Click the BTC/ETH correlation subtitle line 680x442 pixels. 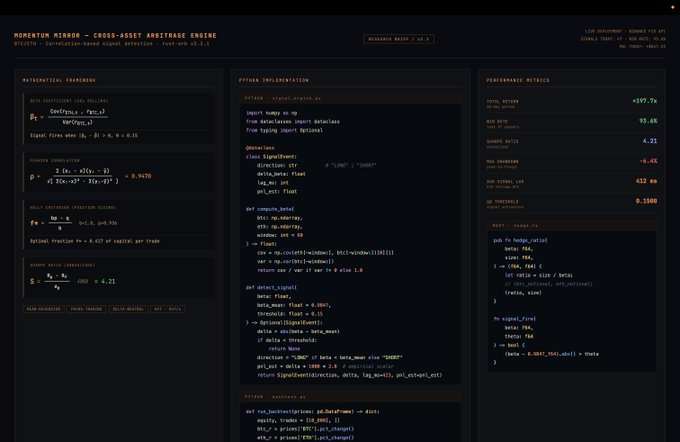(111, 44)
